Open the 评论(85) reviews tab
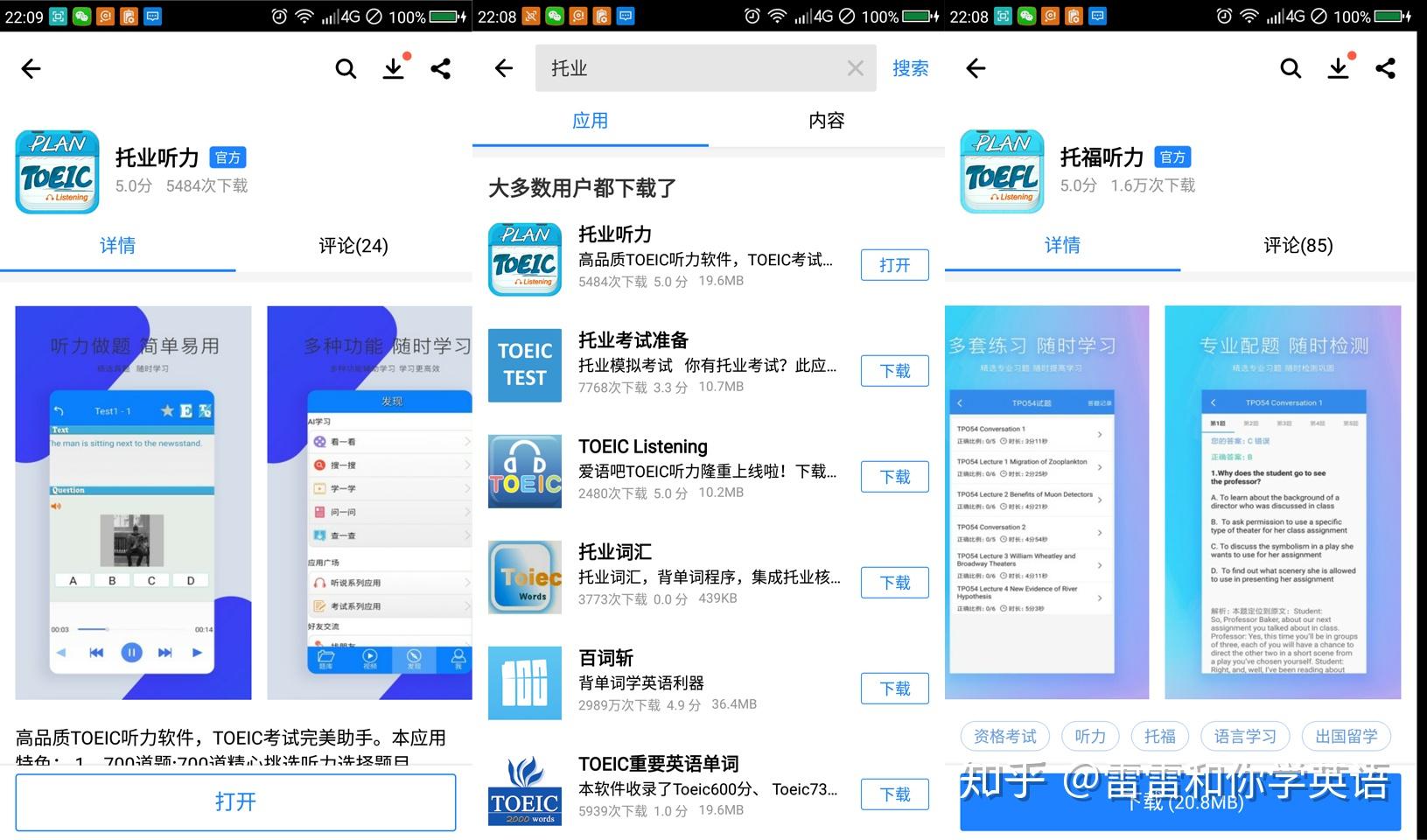 tap(1298, 246)
